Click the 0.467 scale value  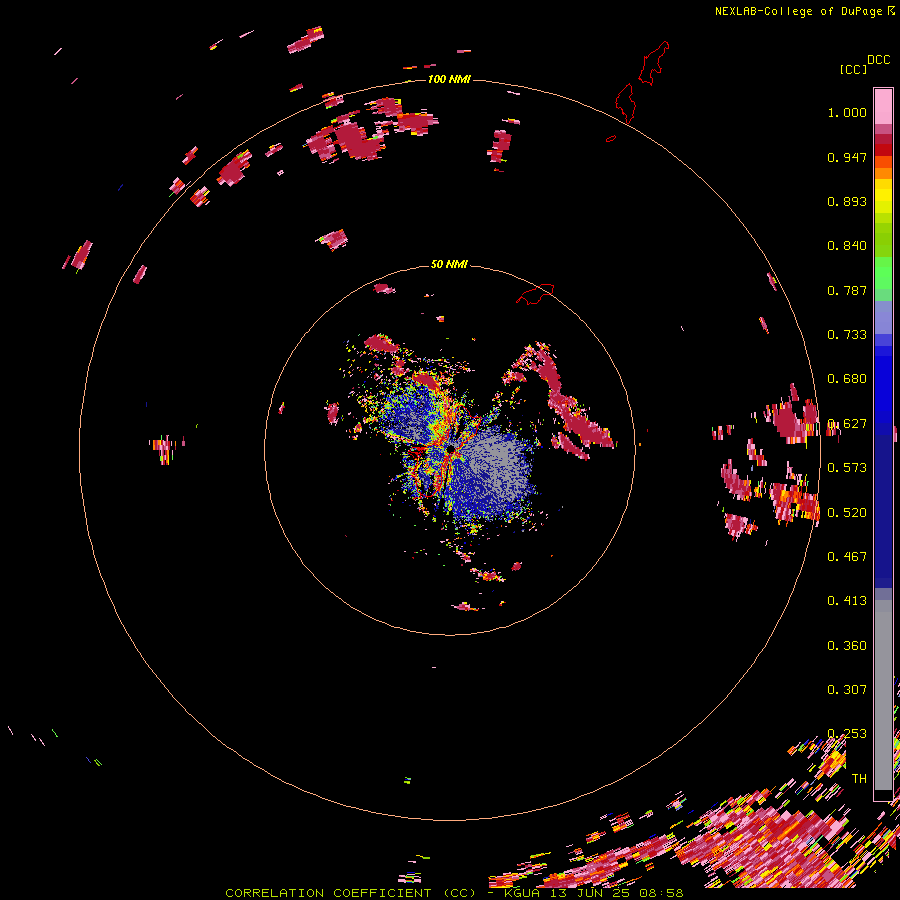[x=847, y=557]
